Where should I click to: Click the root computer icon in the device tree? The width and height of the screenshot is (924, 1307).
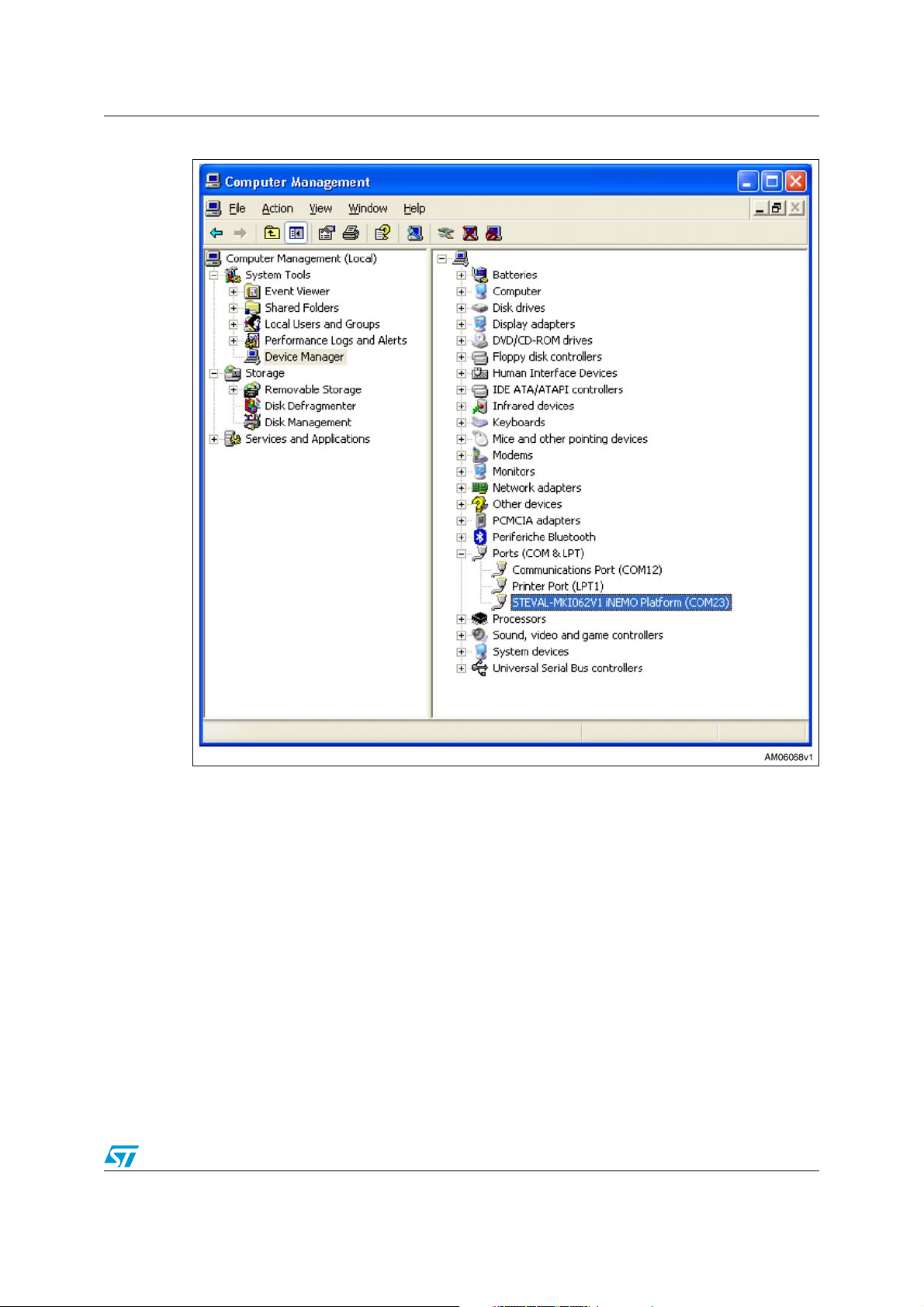tap(461, 258)
